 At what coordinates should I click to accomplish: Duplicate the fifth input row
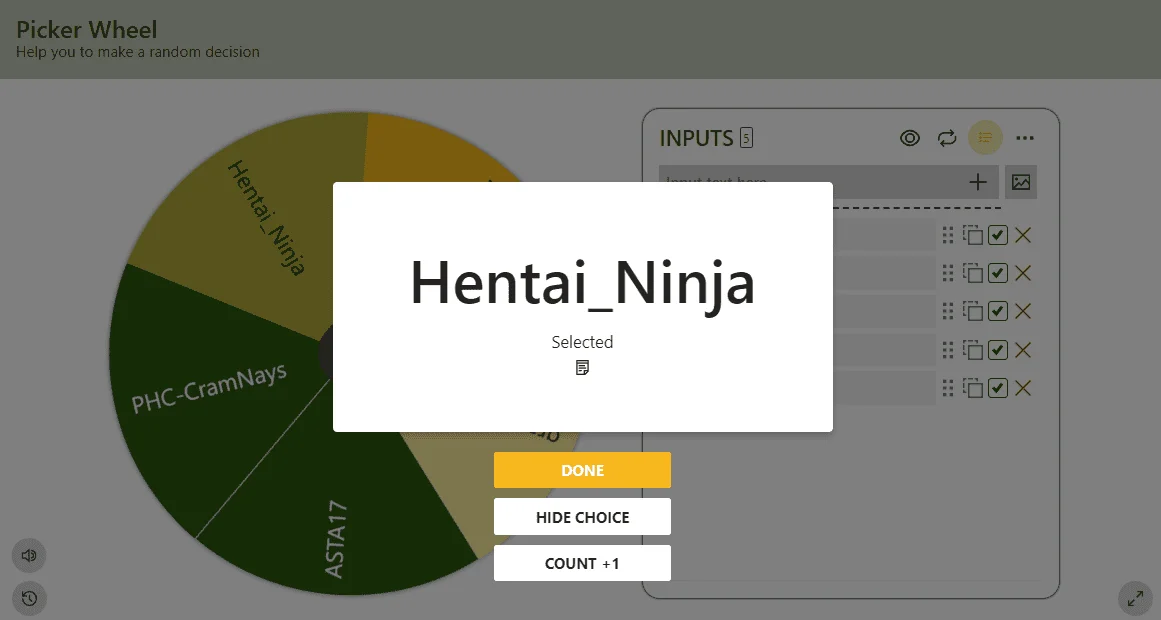[973, 388]
